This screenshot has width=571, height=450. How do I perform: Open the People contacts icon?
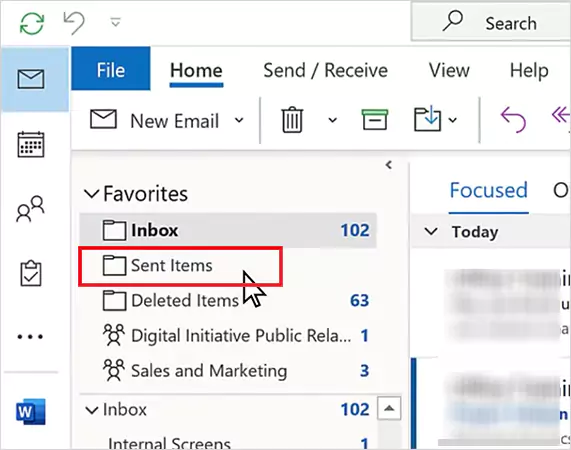31,209
